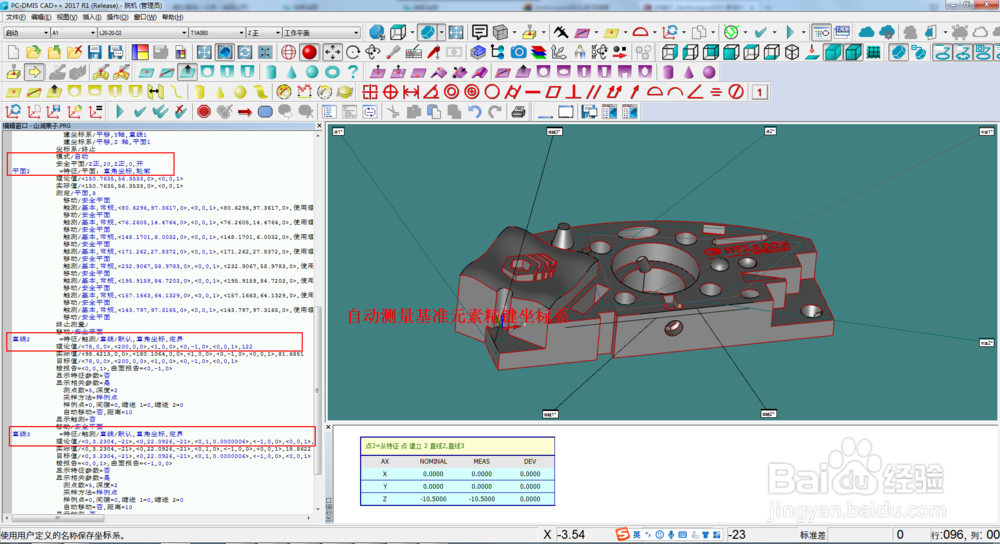Expand arrow beside the green checkmark icon
The width and height of the screenshot is (1000, 544).
774,32
